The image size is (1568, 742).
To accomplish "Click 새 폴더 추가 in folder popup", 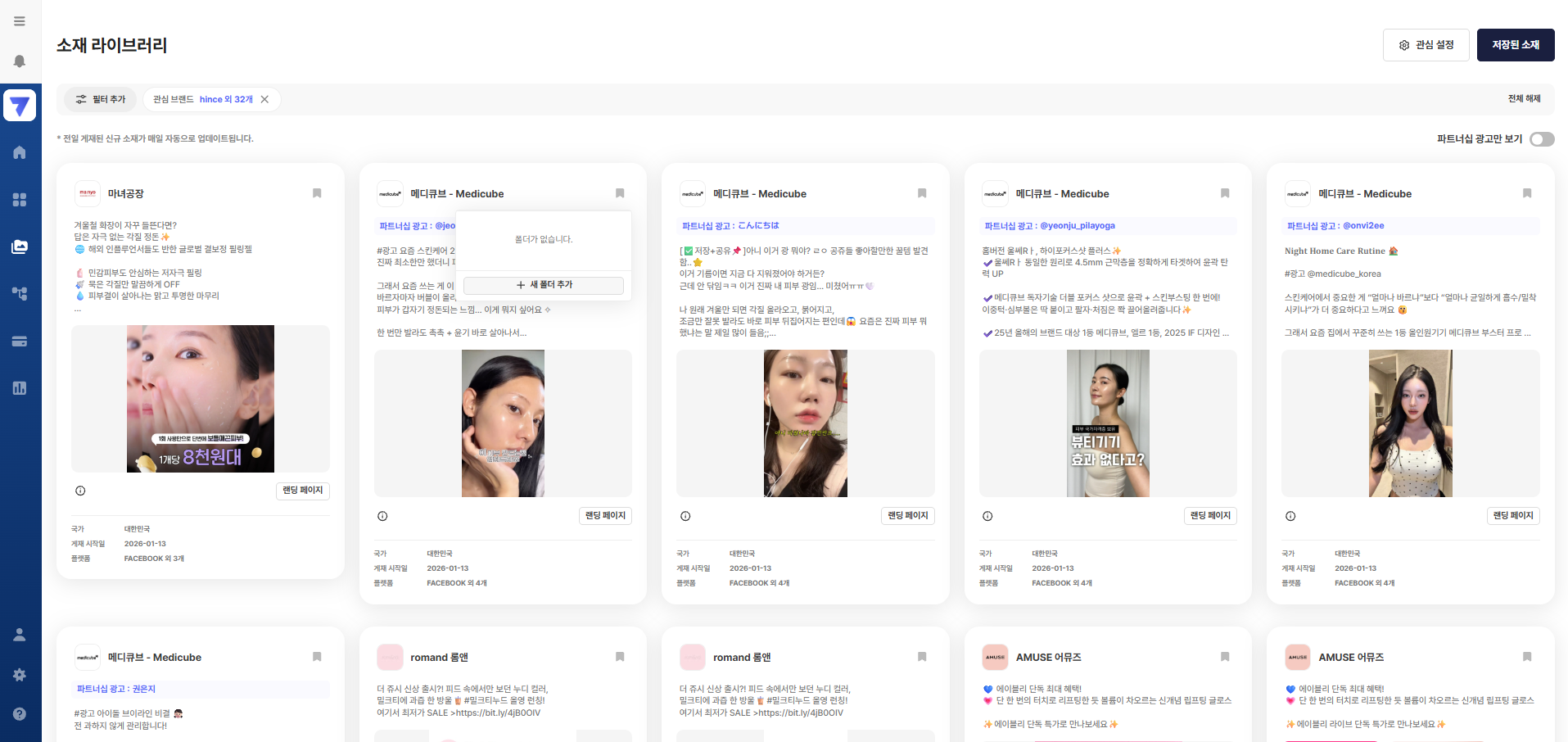I will [x=544, y=285].
